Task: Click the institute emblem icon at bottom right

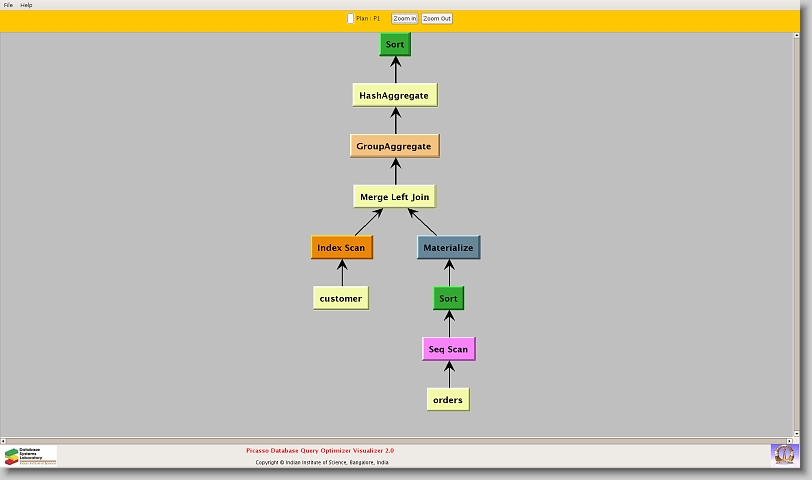Action: pos(785,454)
